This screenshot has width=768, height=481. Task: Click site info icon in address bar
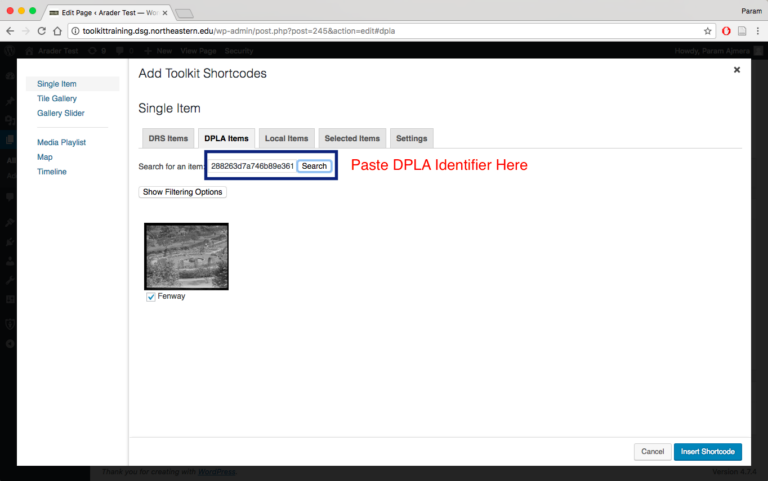click(61, 31)
